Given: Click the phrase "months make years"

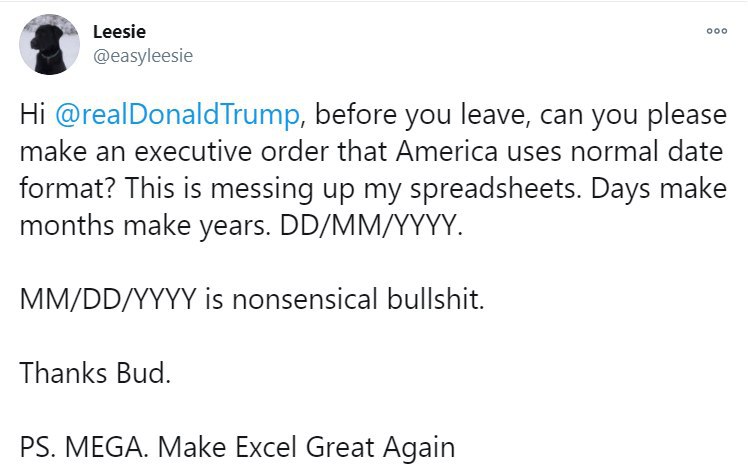Looking at the screenshot, I should point(145,226).
